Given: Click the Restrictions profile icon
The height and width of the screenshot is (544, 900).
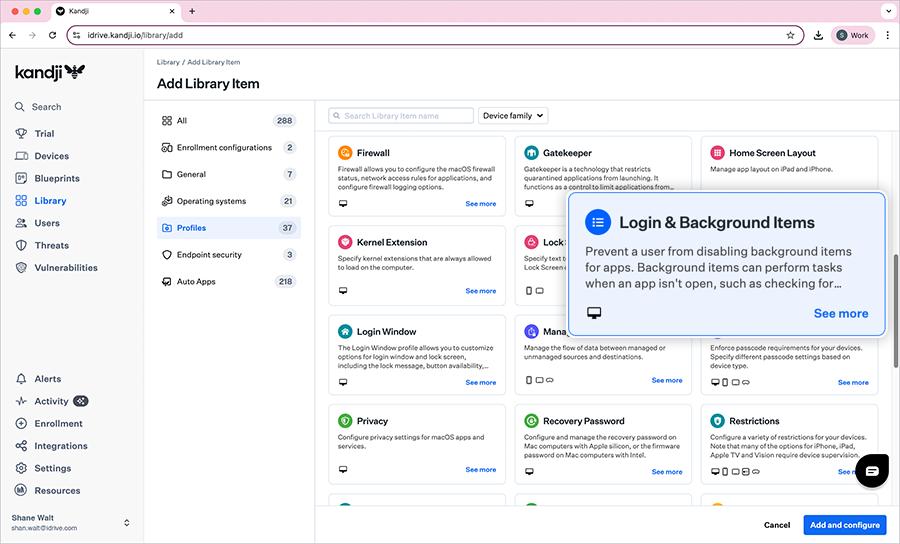Looking at the screenshot, I should (717, 421).
